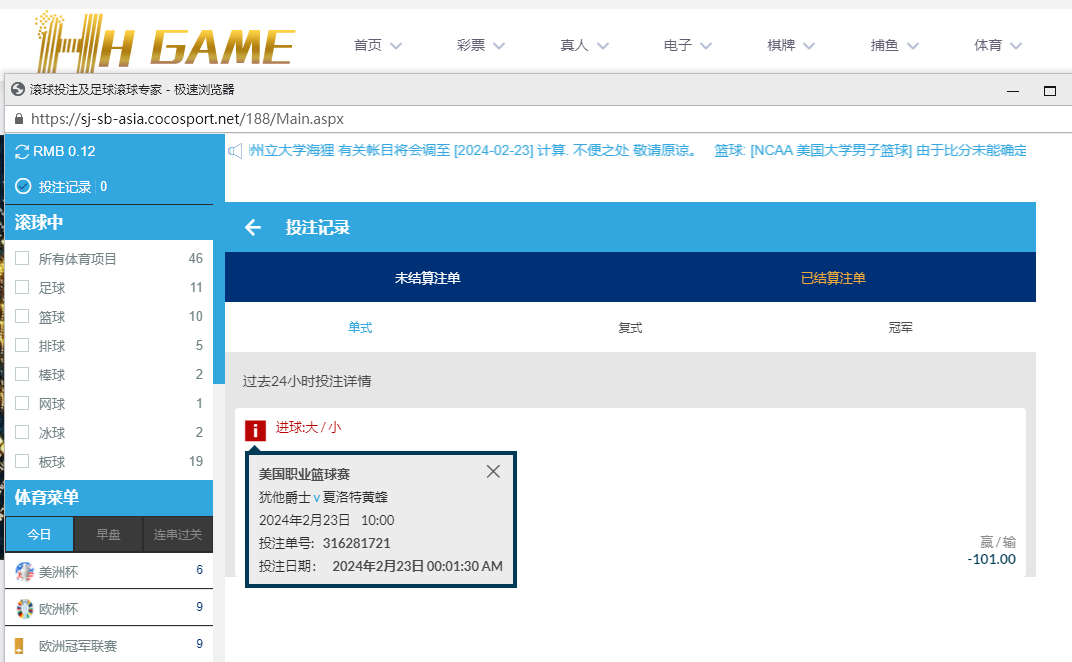The width and height of the screenshot is (1072, 662).
Task: Click the 所有体育项目 count 46
Action: tap(196, 258)
